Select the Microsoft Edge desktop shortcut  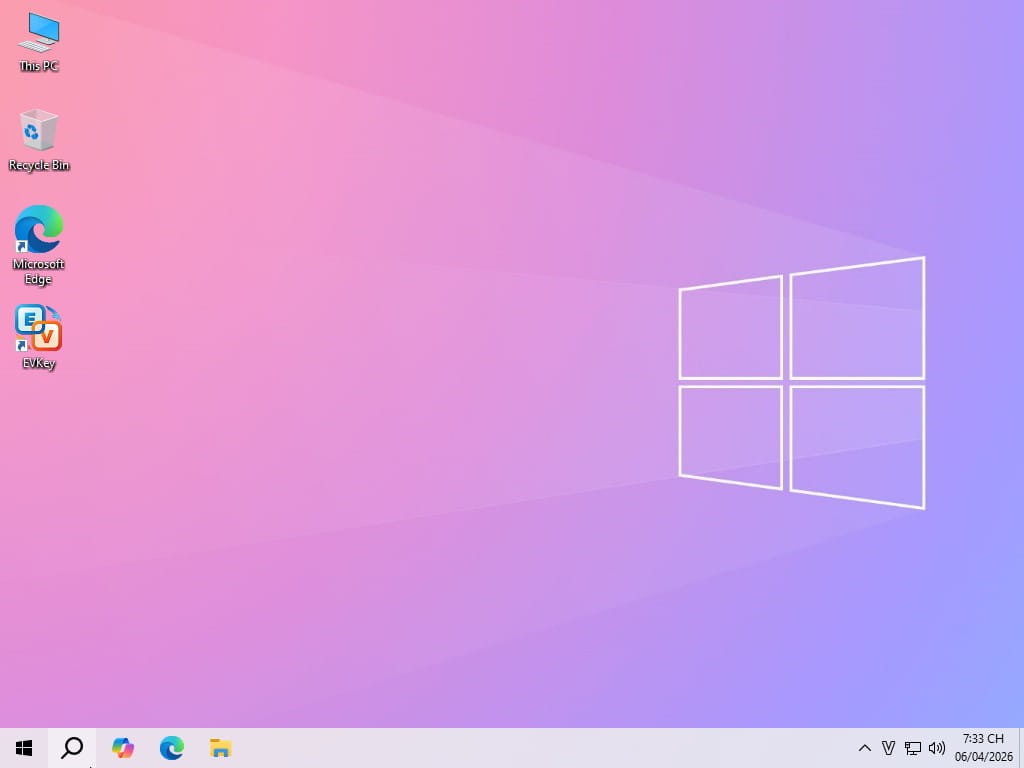39,245
